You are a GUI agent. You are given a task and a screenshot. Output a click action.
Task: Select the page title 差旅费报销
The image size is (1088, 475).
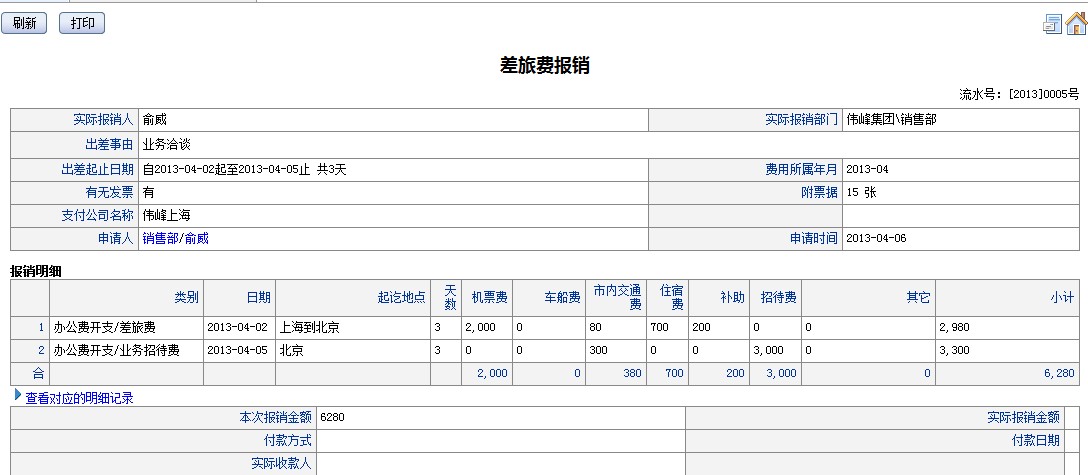click(545, 65)
